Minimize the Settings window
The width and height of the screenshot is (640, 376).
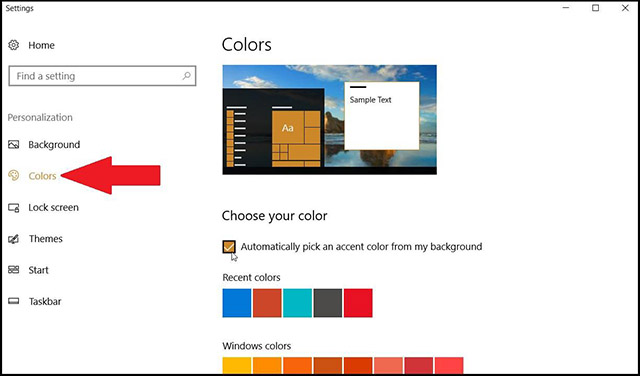coord(566,8)
